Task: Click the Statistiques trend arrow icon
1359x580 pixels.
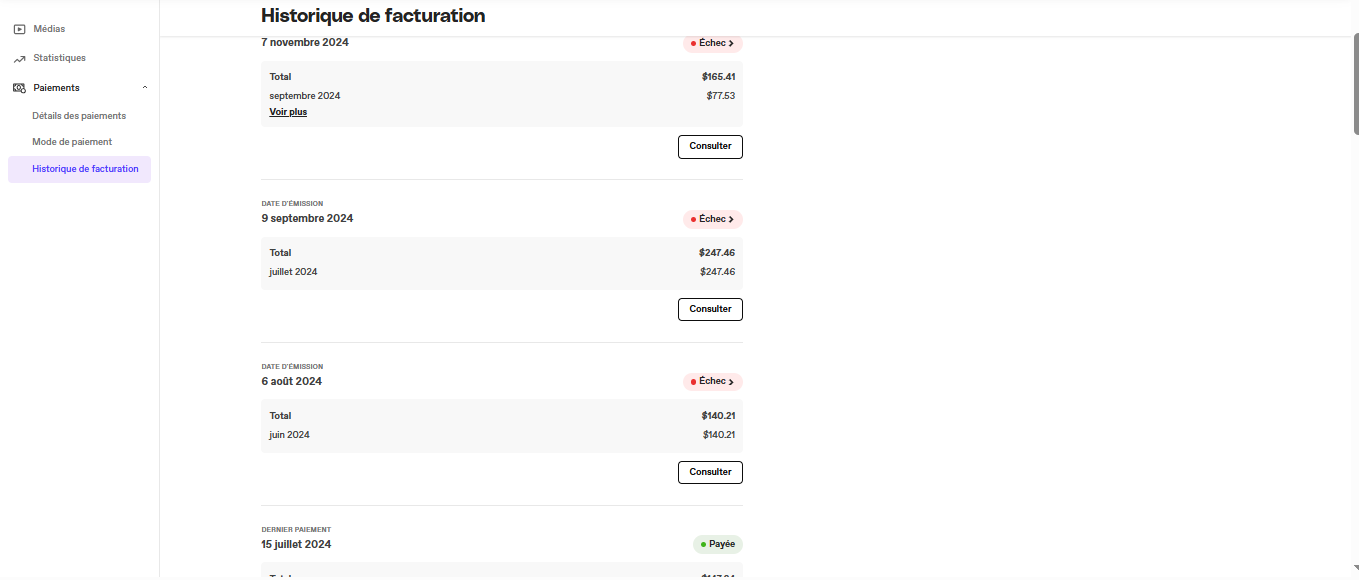Action: tap(19, 59)
